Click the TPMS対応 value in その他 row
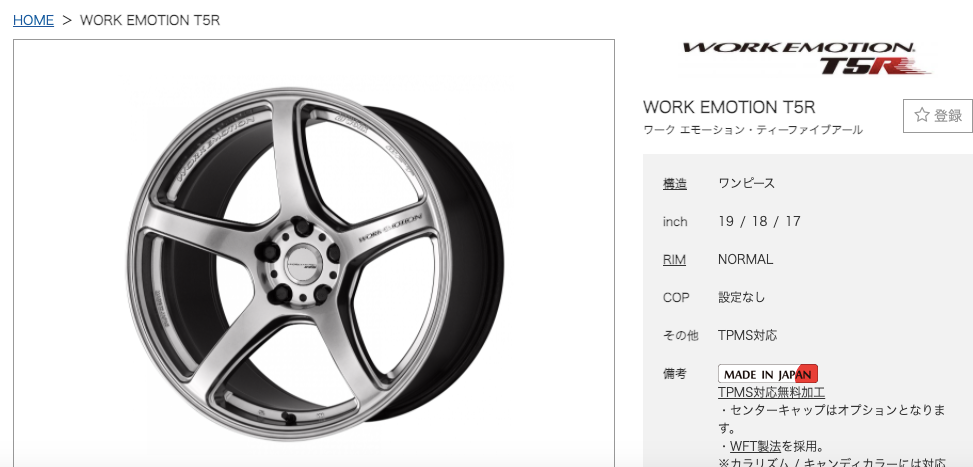Image resolution: width=973 pixels, height=467 pixels. pyautogui.click(x=747, y=336)
